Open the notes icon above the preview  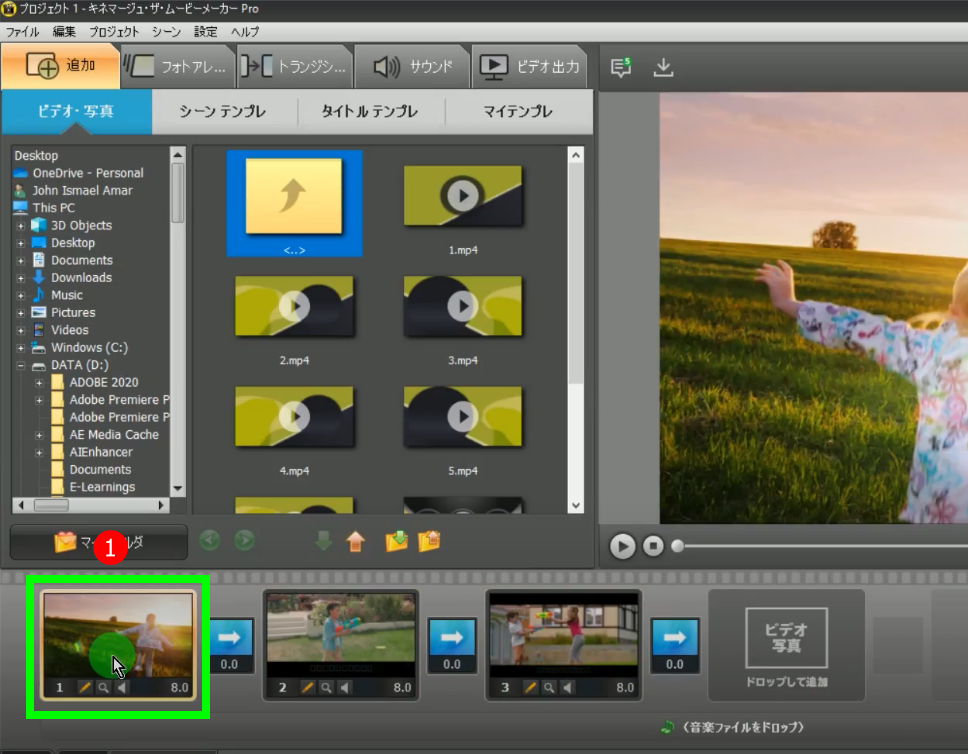point(621,68)
